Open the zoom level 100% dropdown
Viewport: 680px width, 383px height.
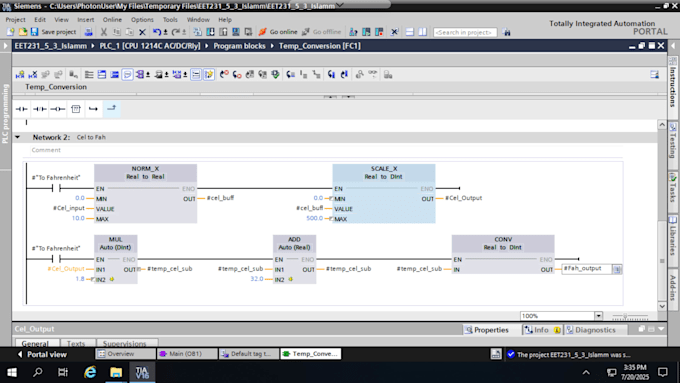point(598,316)
